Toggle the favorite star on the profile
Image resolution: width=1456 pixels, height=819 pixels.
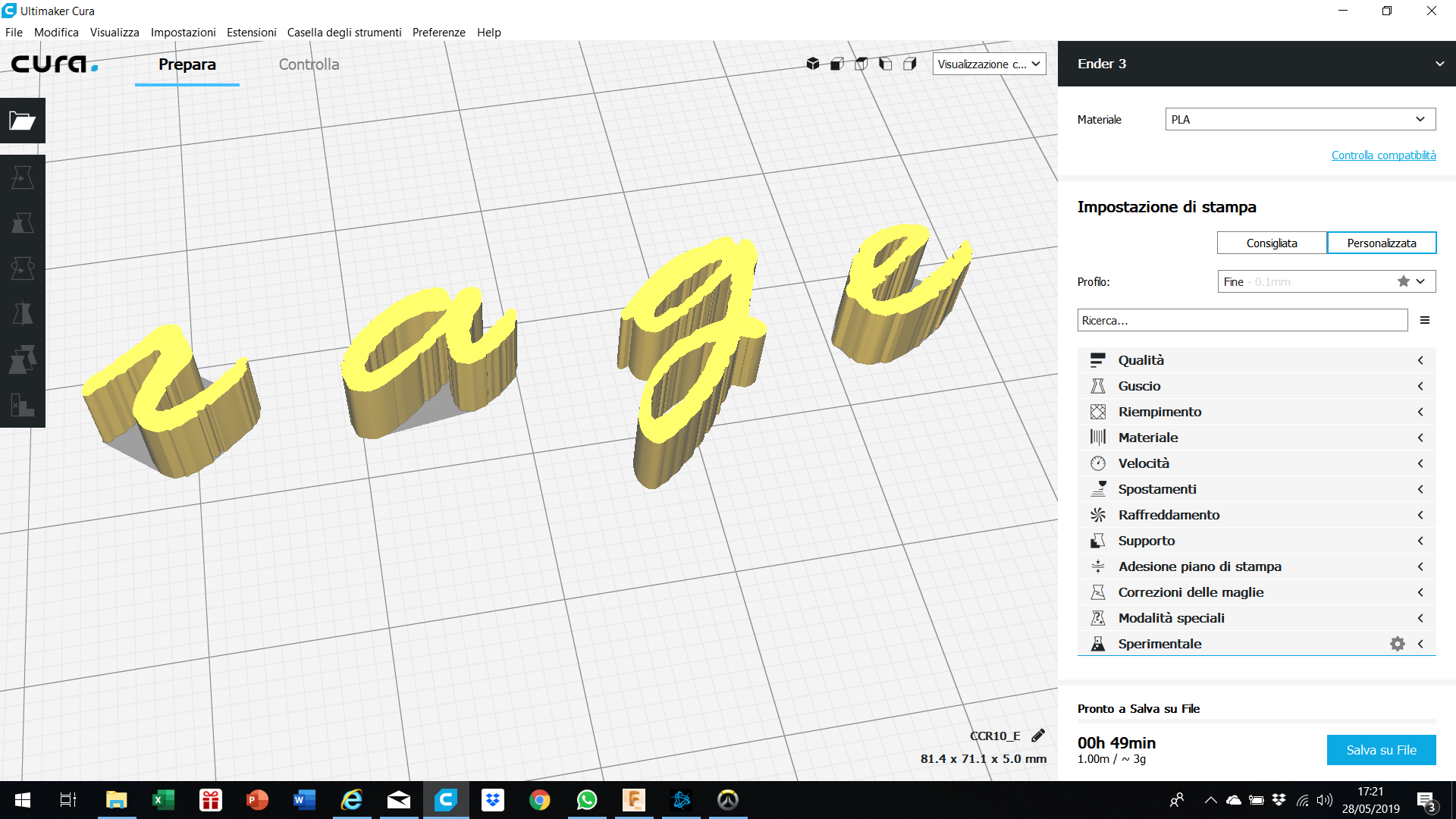click(x=1402, y=281)
